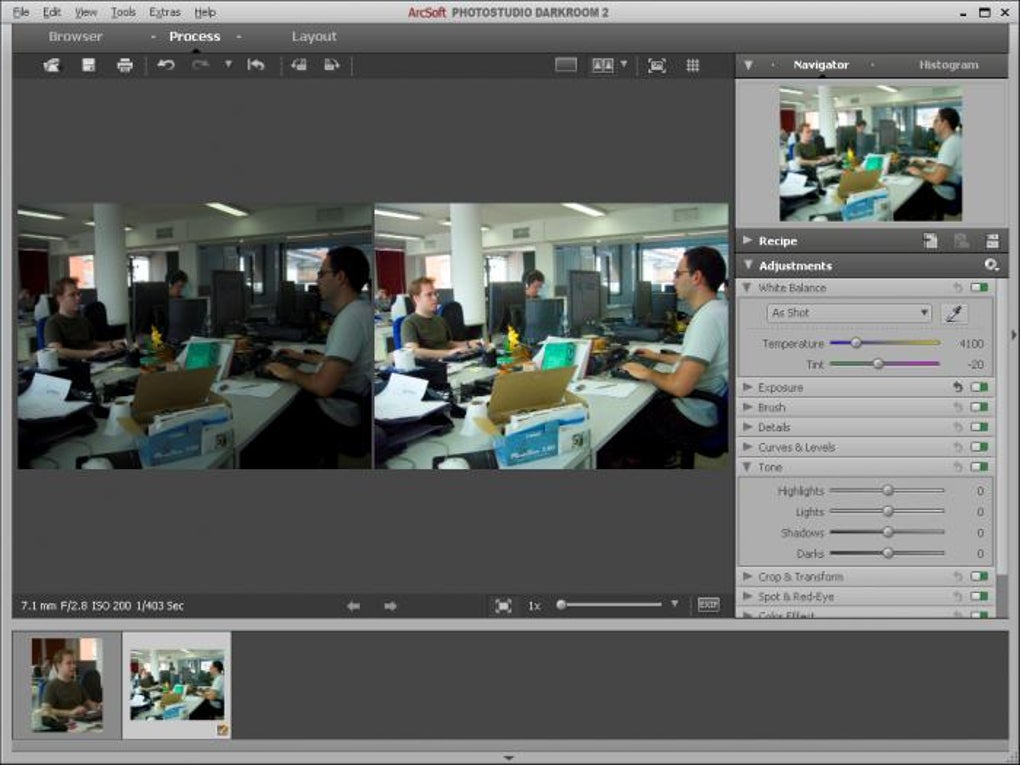This screenshot has height=765, width=1020.
Task: Toggle Crop & Transform switch
Action: pyautogui.click(x=979, y=576)
